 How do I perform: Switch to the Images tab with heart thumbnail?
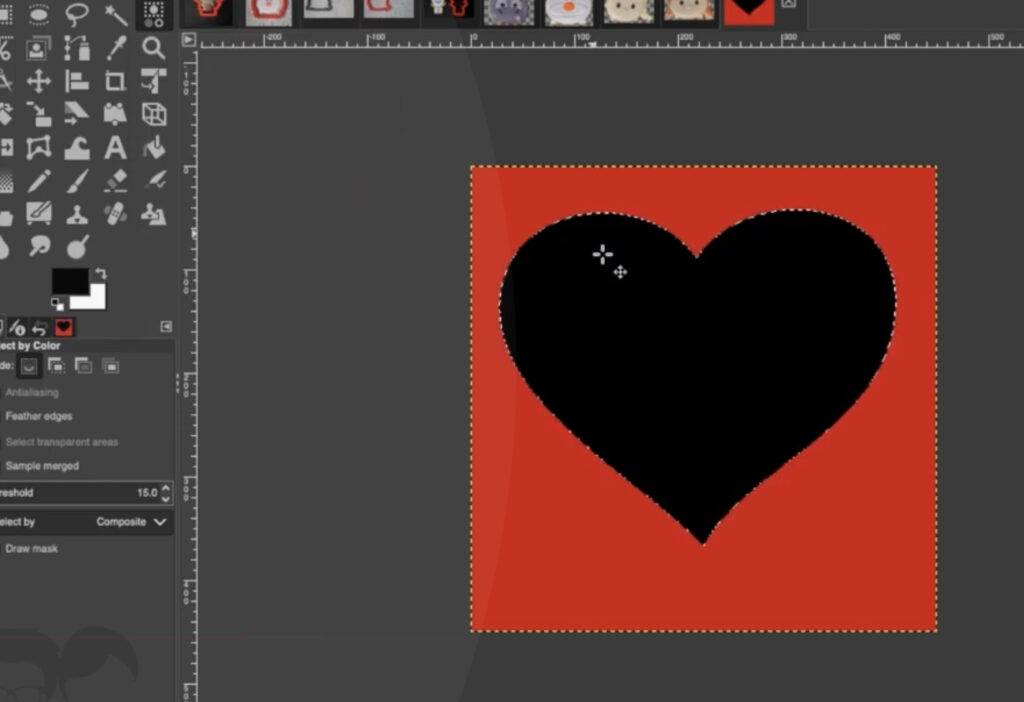pyautogui.click(x=63, y=327)
